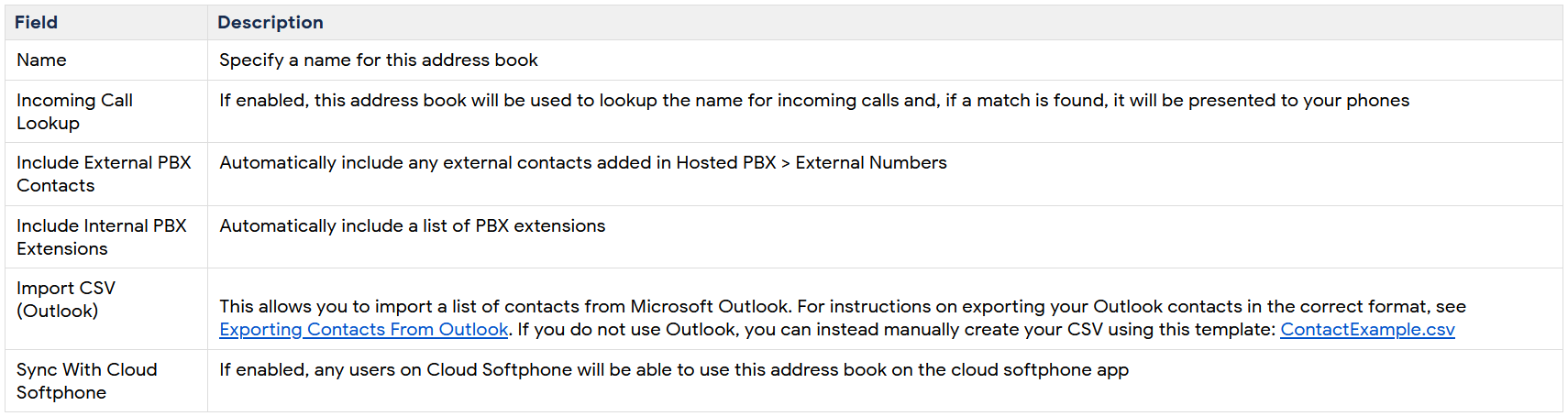Click the 'Automatically include a list of PBX extensions' text

coord(413,226)
